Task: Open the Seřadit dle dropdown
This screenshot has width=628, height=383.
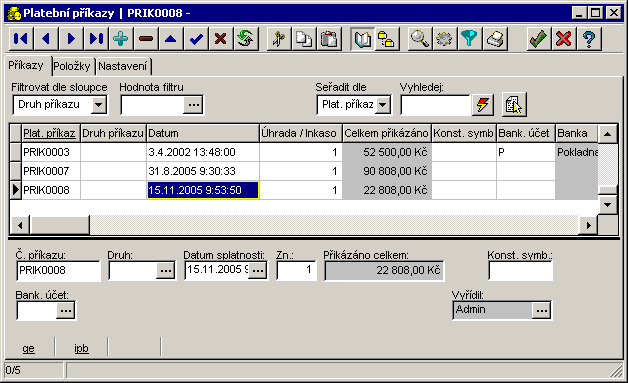Action: 383,105
